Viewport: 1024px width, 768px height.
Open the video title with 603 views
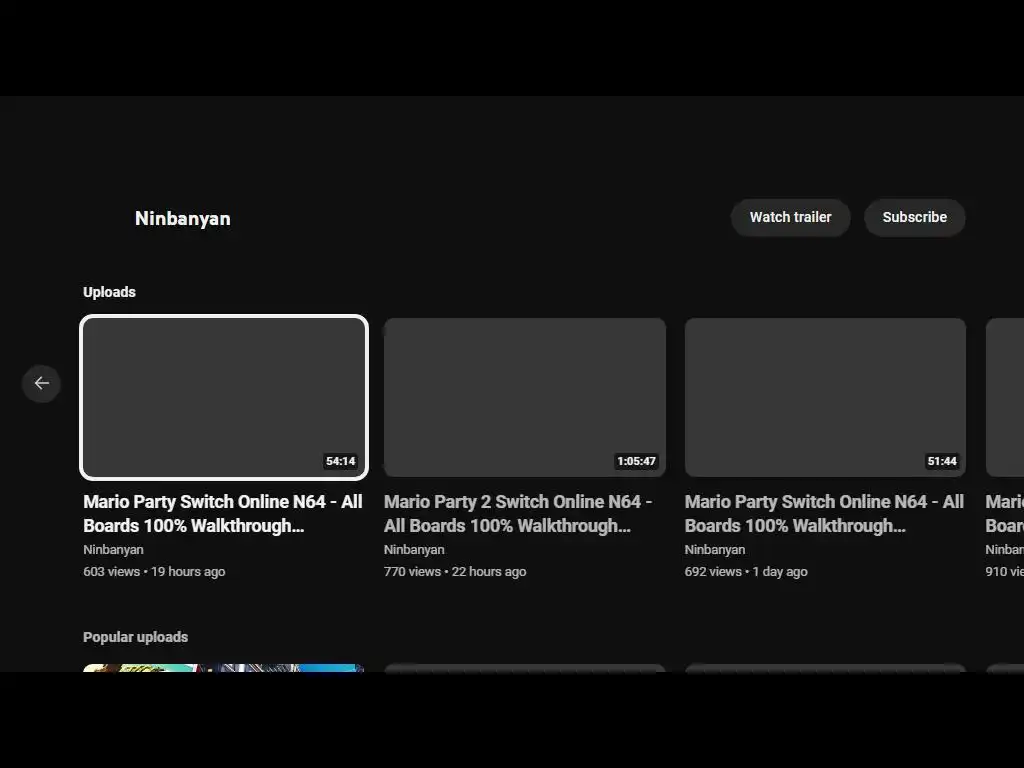(223, 513)
